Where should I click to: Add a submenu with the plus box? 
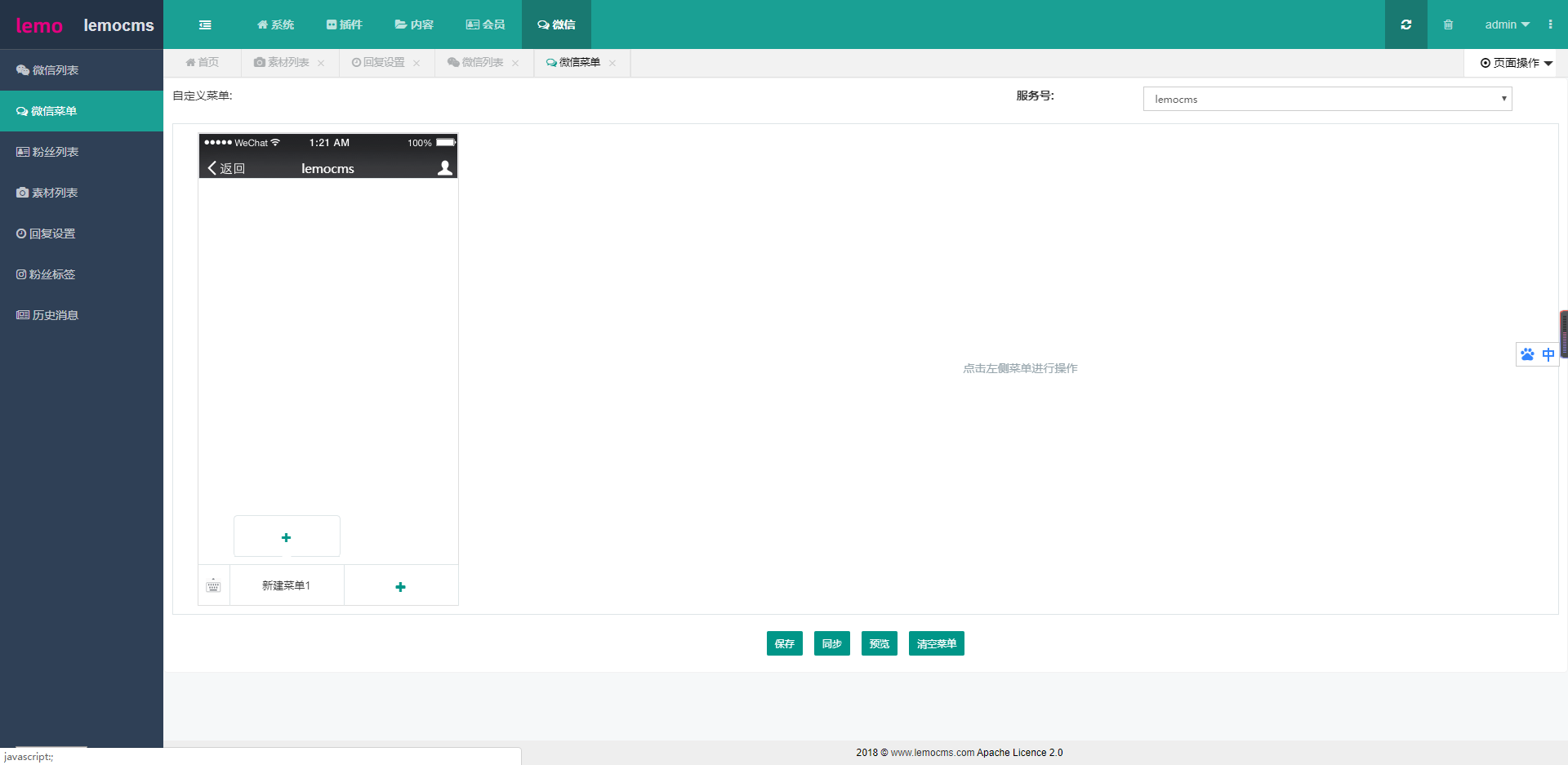[x=287, y=536]
